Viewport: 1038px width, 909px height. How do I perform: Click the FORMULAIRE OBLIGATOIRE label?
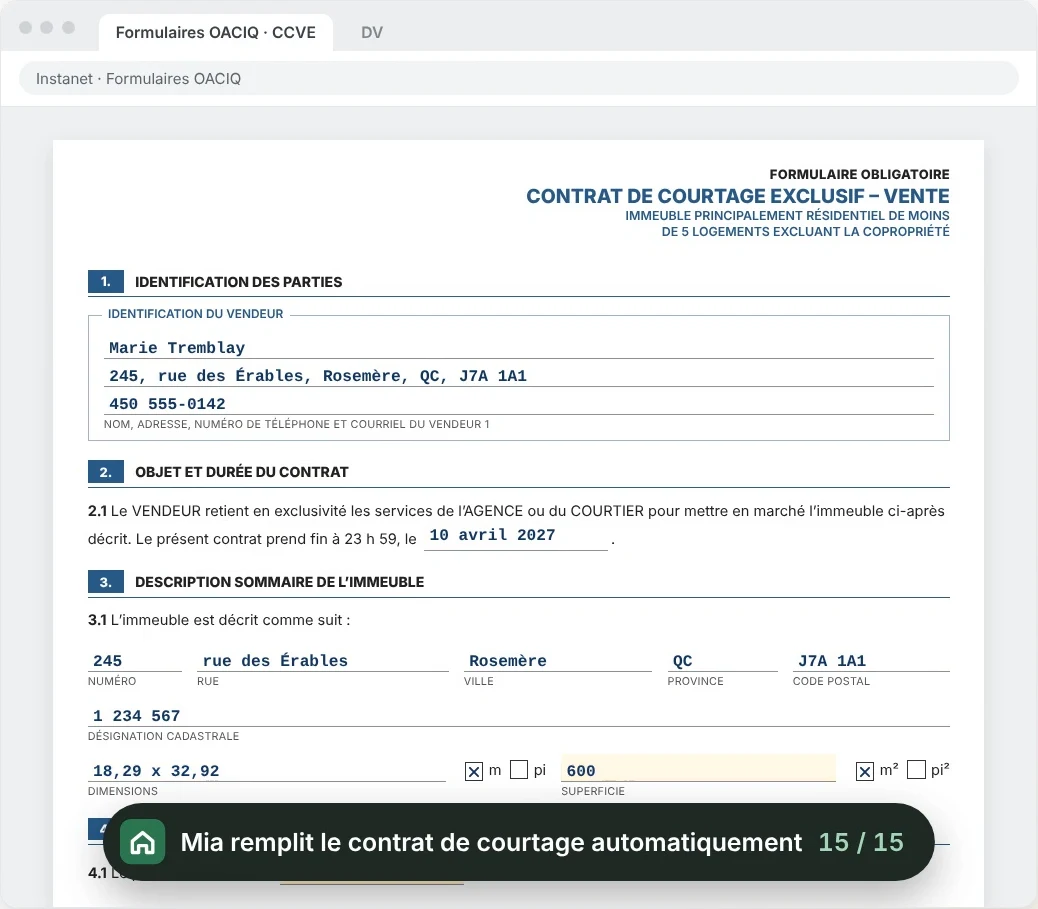[x=859, y=174]
